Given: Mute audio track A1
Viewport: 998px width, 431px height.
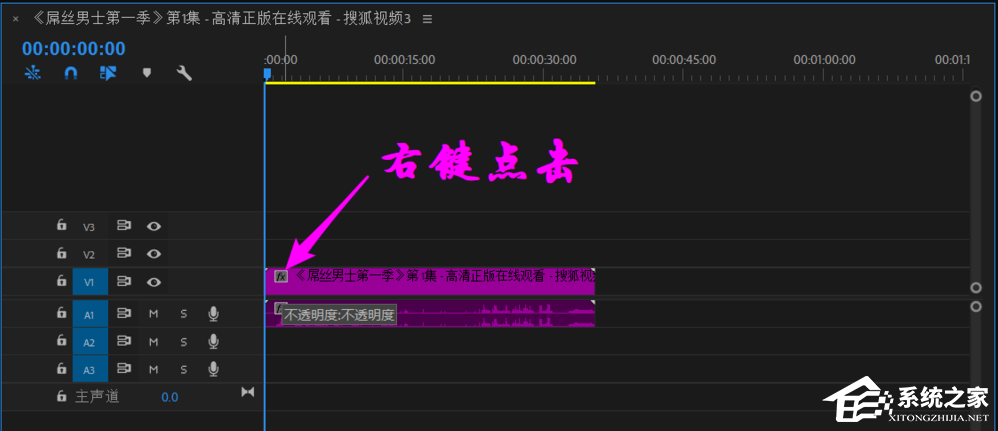Looking at the screenshot, I should click(x=154, y=314).
